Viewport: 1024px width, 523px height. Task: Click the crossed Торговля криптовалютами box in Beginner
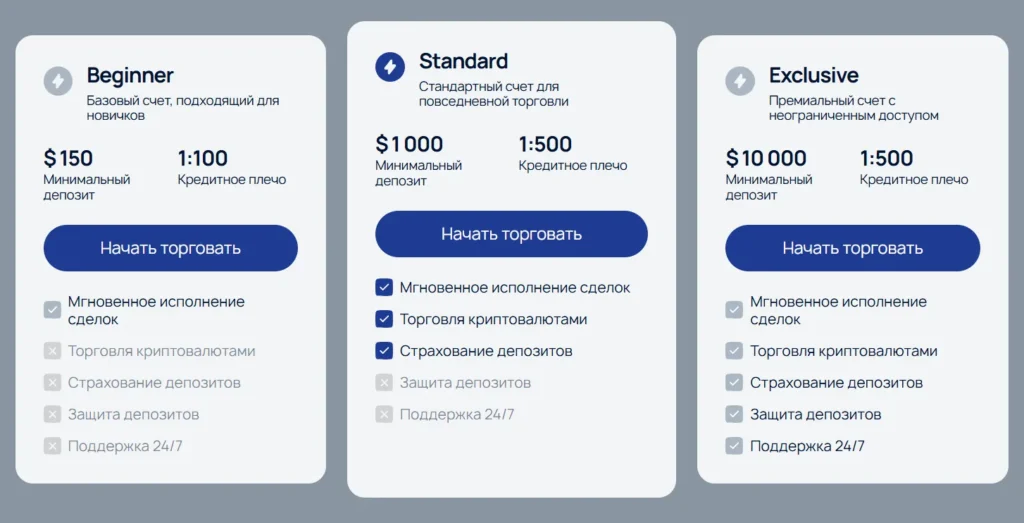pyautogui.click(x=52, y=351)
